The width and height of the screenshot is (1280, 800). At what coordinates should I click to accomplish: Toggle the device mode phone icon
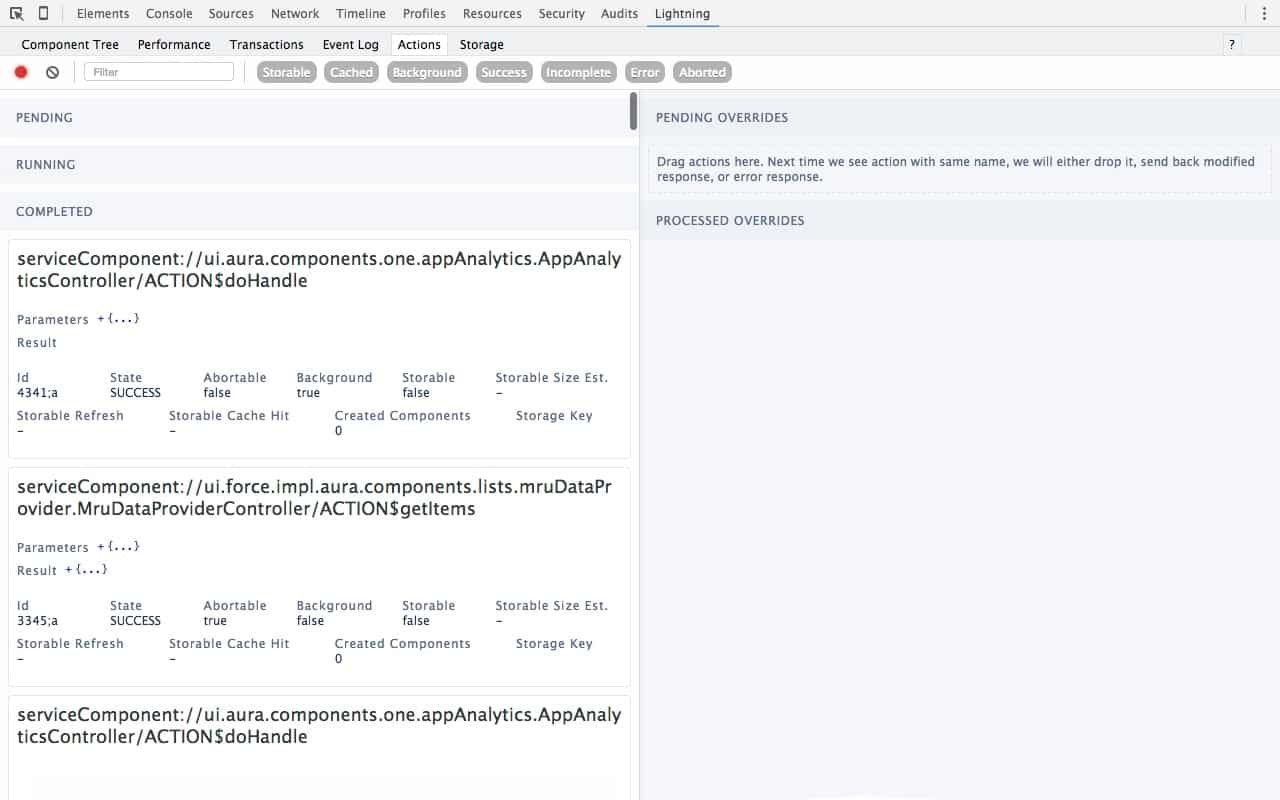click(x=43, y=14)
